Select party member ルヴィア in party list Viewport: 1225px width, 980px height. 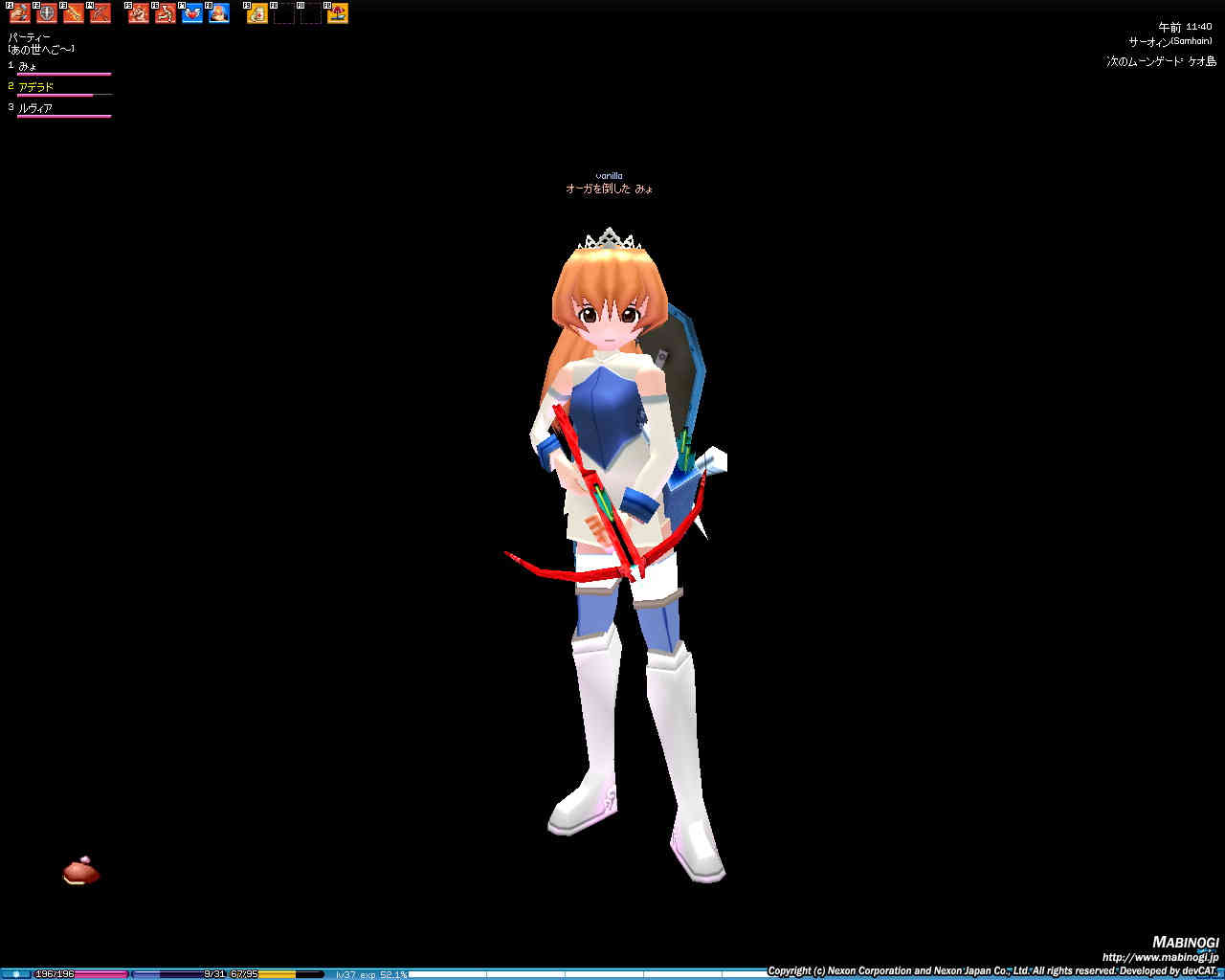35,108
